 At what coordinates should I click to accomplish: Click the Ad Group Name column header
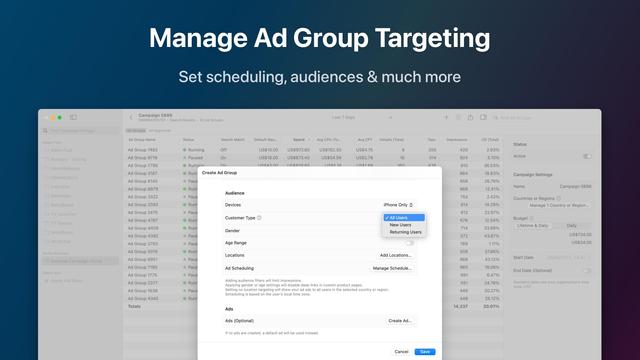click(x=142, y=140)
